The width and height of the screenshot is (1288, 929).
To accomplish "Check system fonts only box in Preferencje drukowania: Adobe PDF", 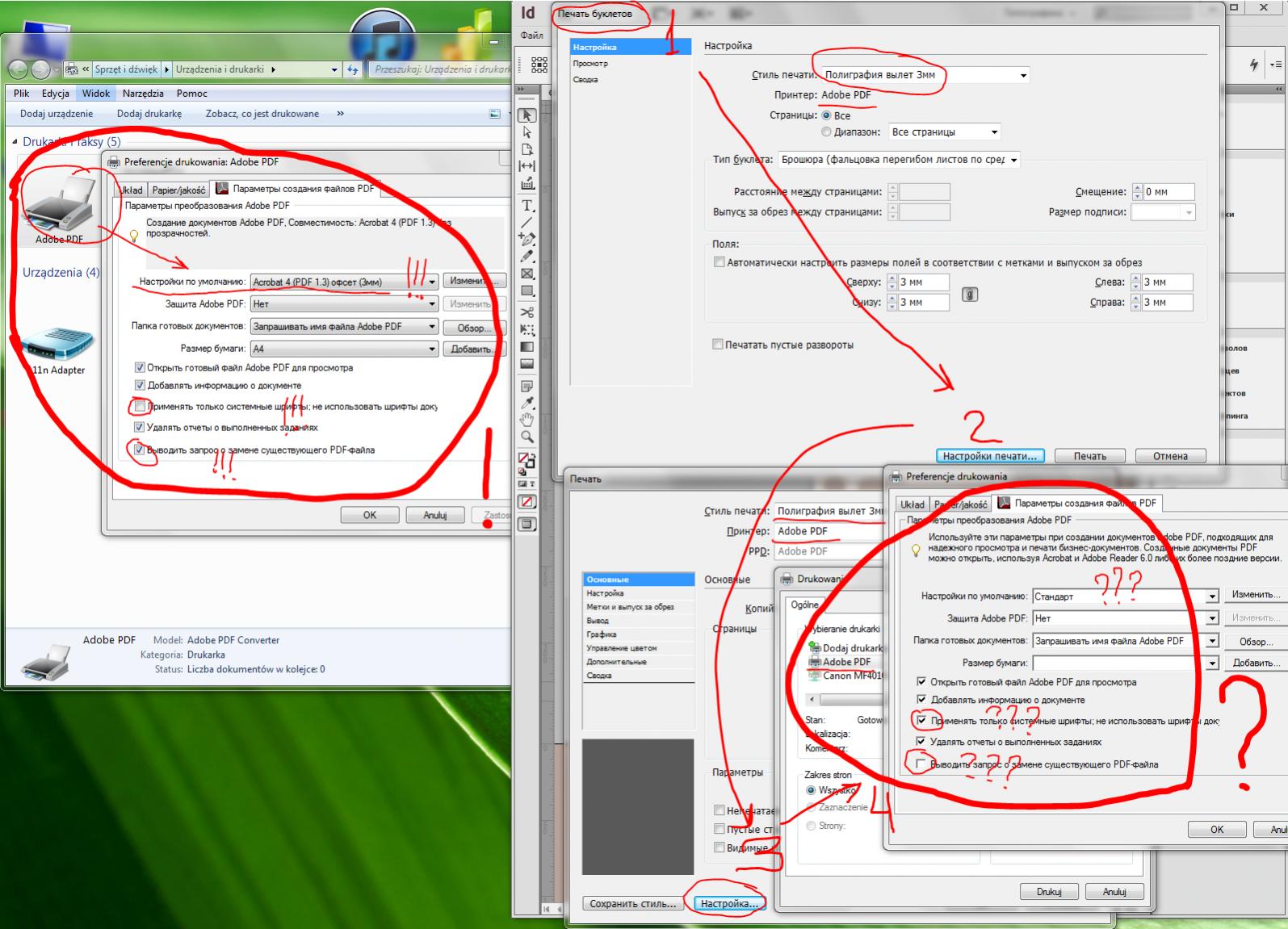I will (140, 407).
